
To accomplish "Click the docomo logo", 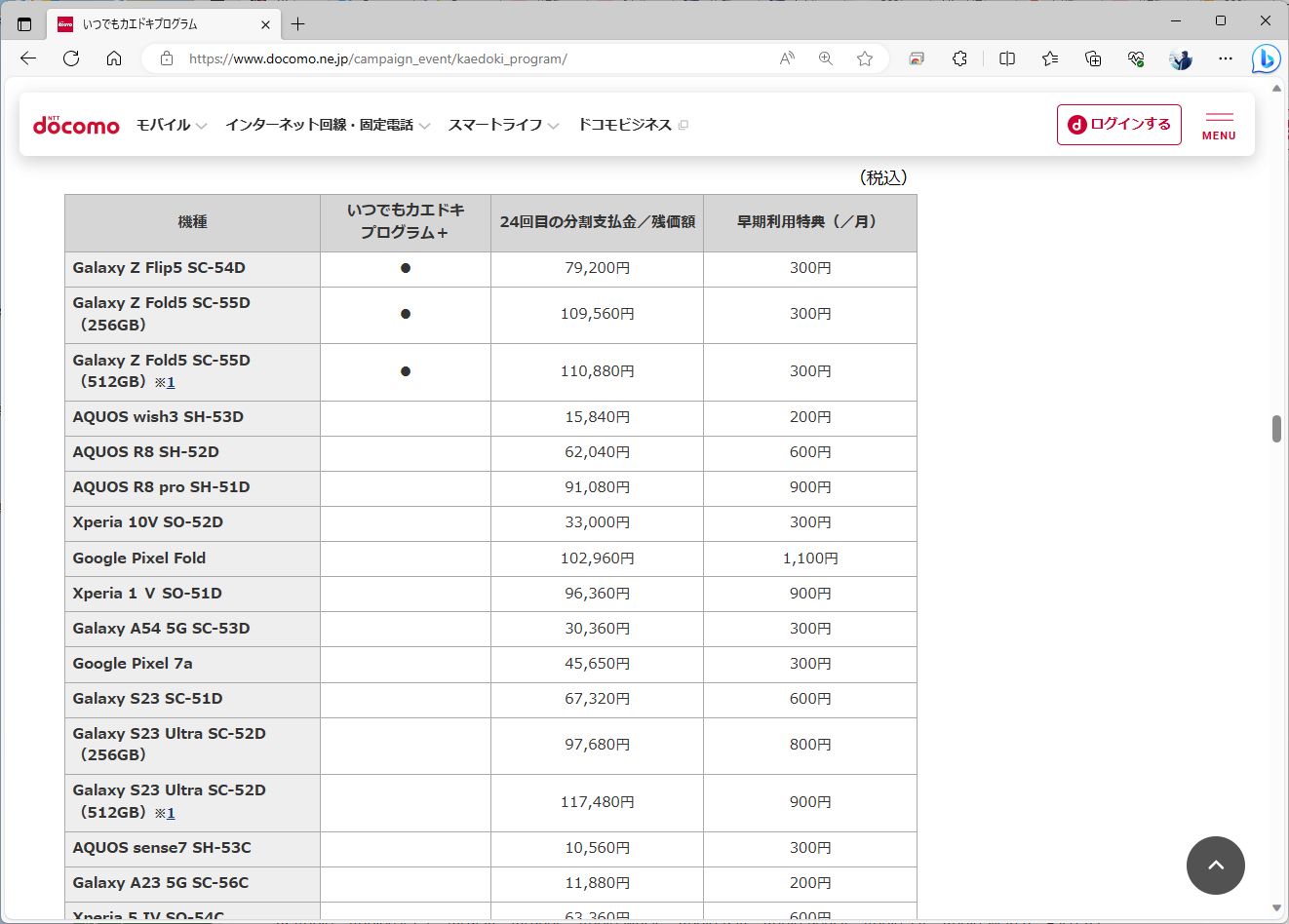I will (x=76, y=124).
